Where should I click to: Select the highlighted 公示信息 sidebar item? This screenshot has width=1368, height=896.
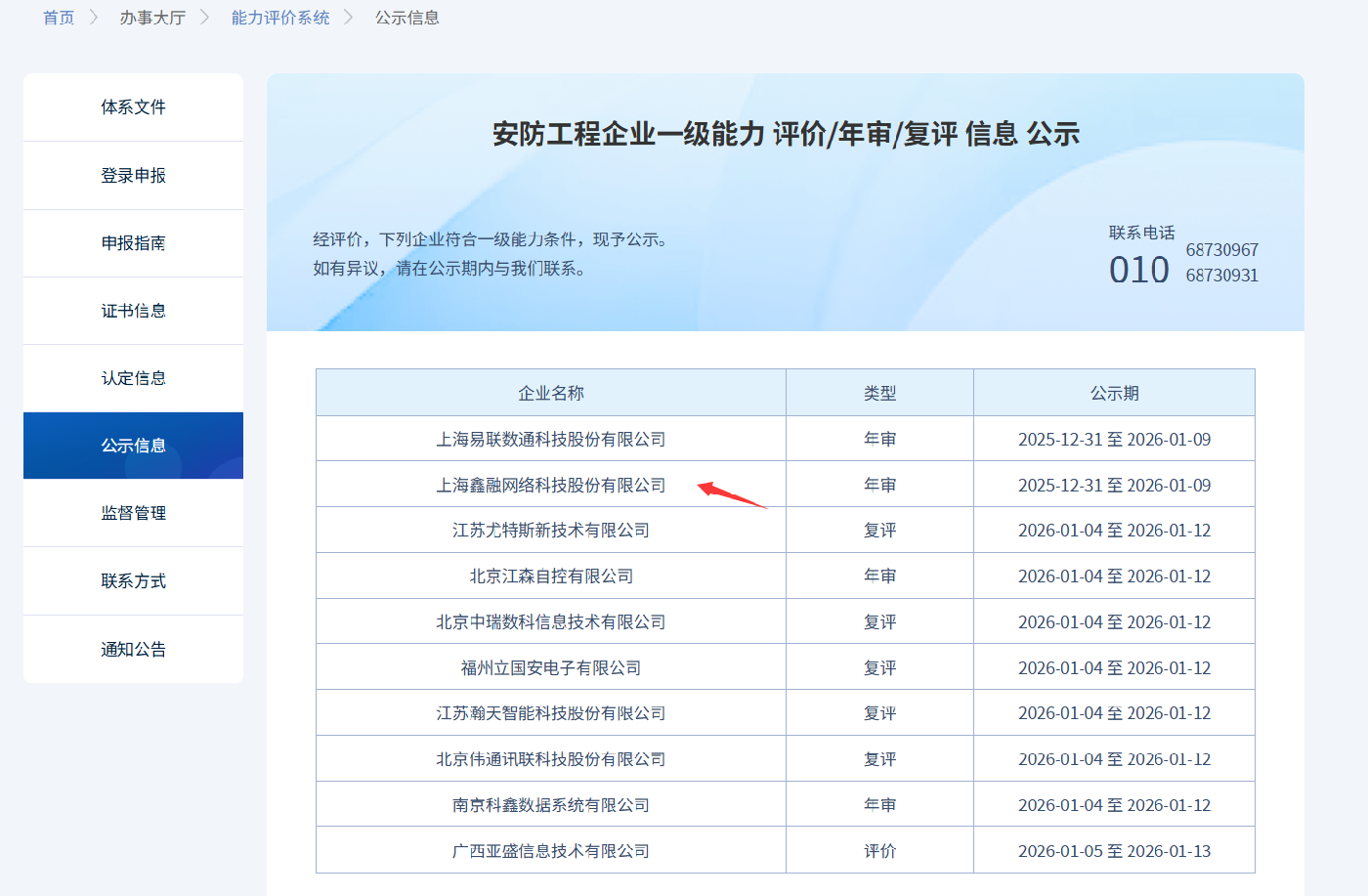[x=132, y=445]
